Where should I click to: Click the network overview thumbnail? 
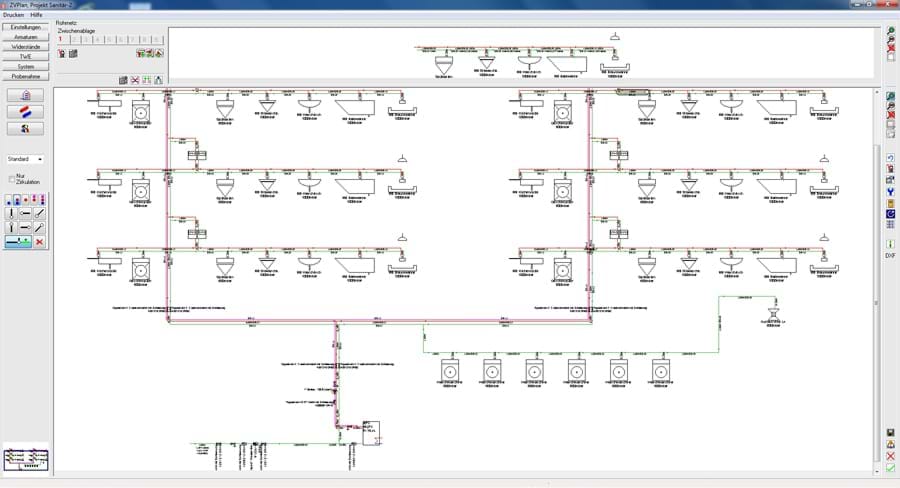(26, 459)
